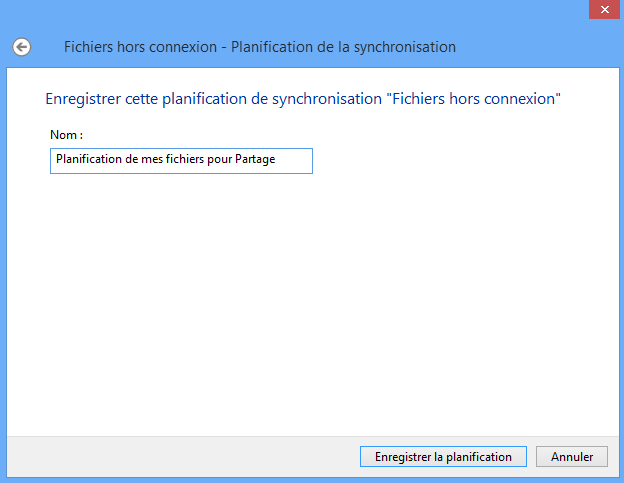Save the sync schedule

pyautogui.click(x=443, y=456)
